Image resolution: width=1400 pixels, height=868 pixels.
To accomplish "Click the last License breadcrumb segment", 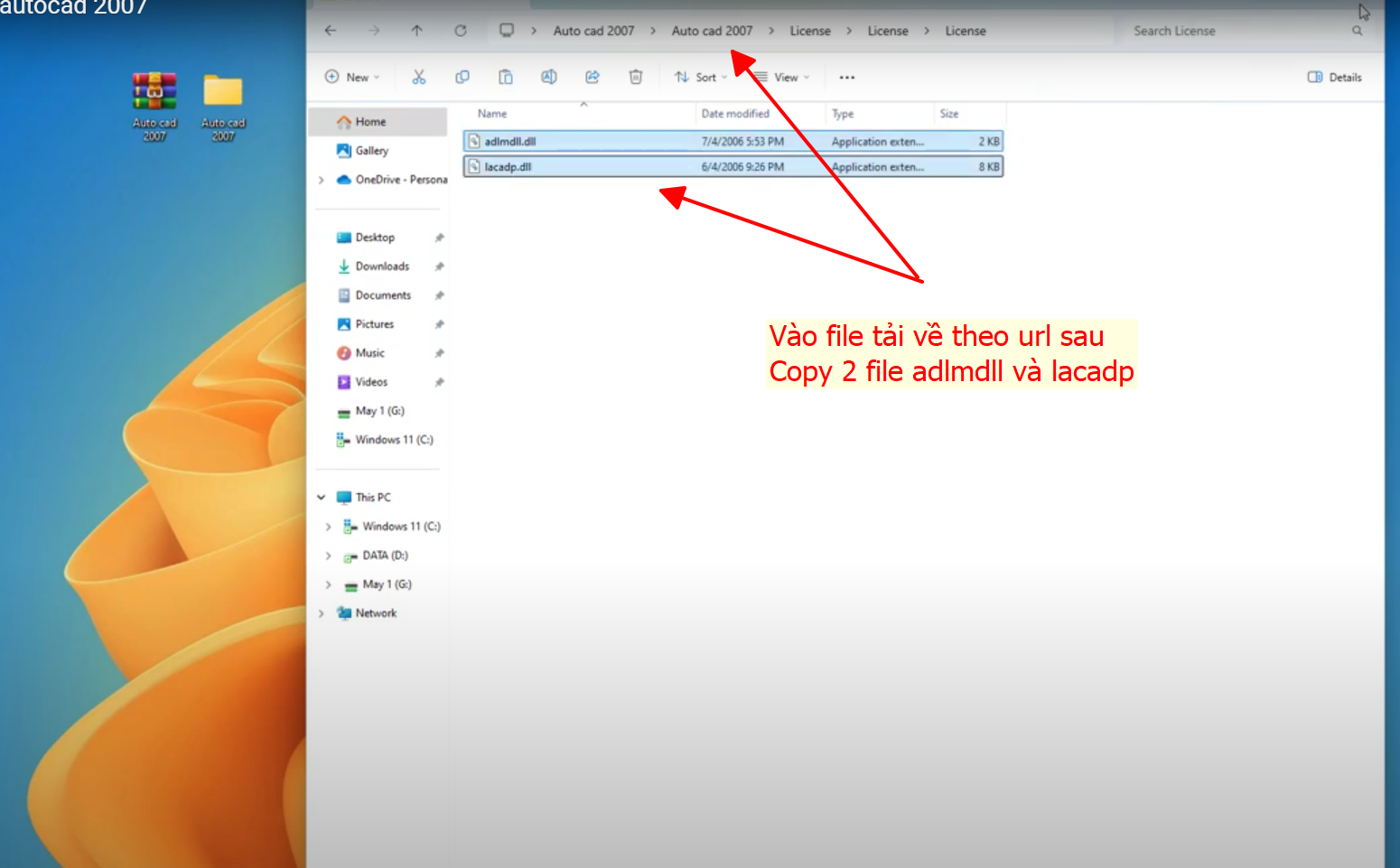I will [966, 31].
